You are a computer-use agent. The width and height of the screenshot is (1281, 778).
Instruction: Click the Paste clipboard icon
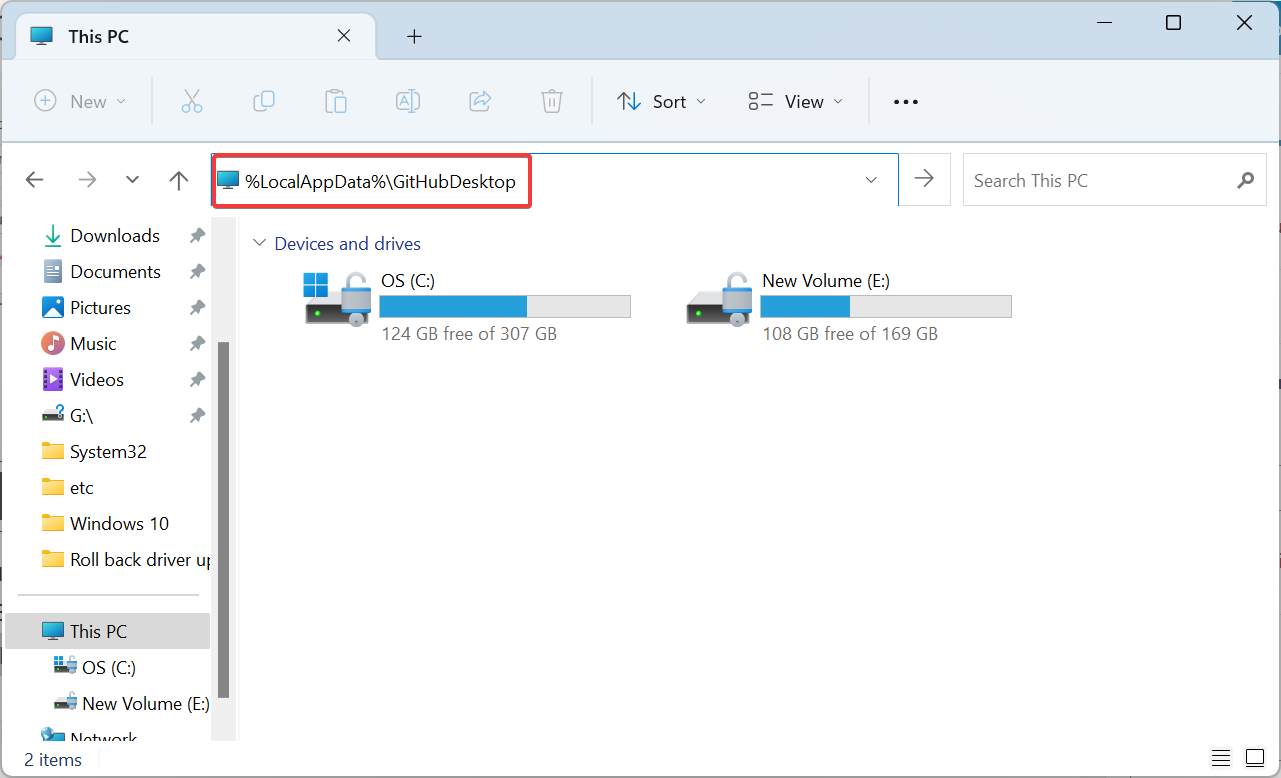click(336, 101)
